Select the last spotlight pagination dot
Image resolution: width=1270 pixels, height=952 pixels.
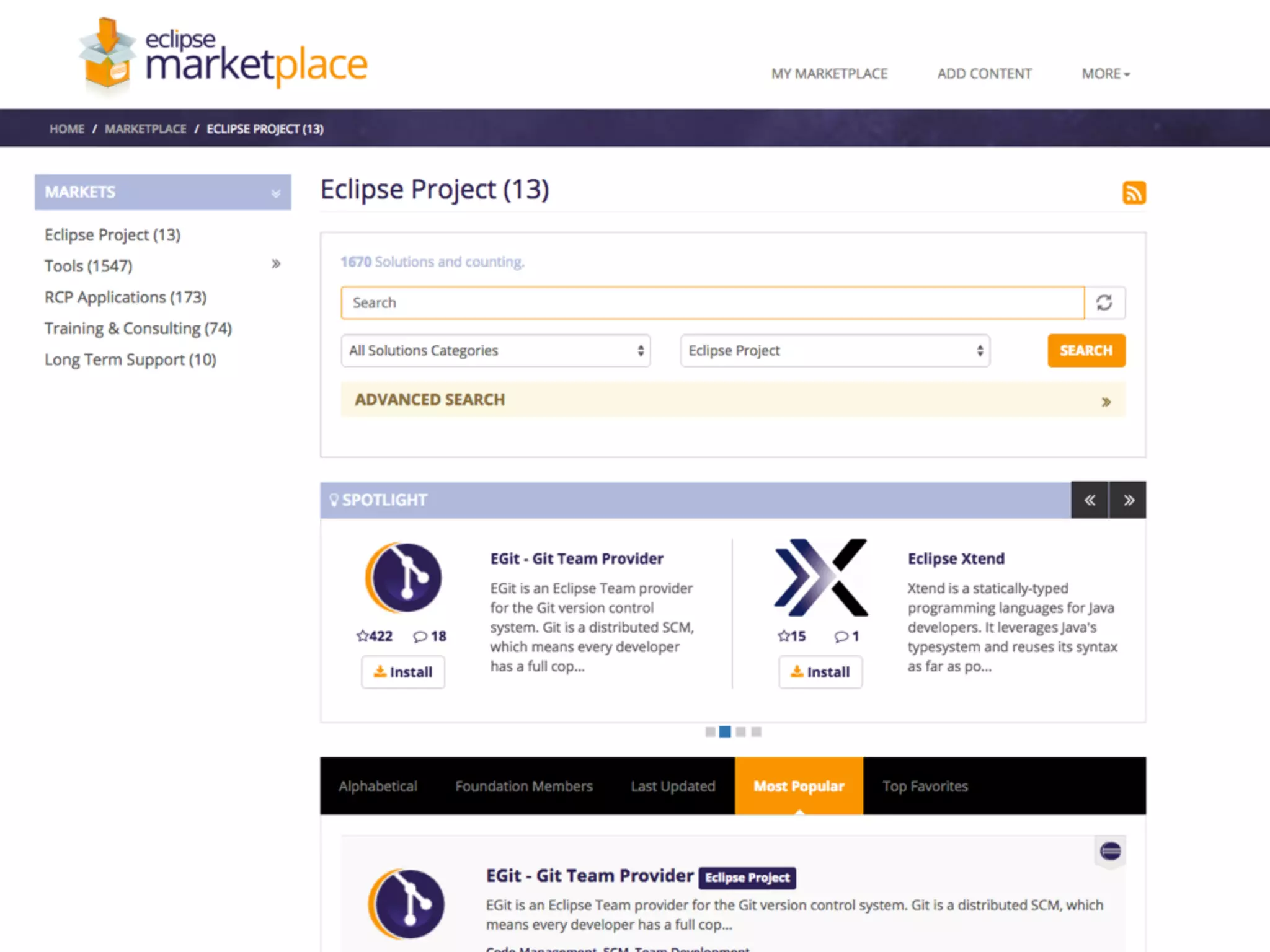[756, 732]
